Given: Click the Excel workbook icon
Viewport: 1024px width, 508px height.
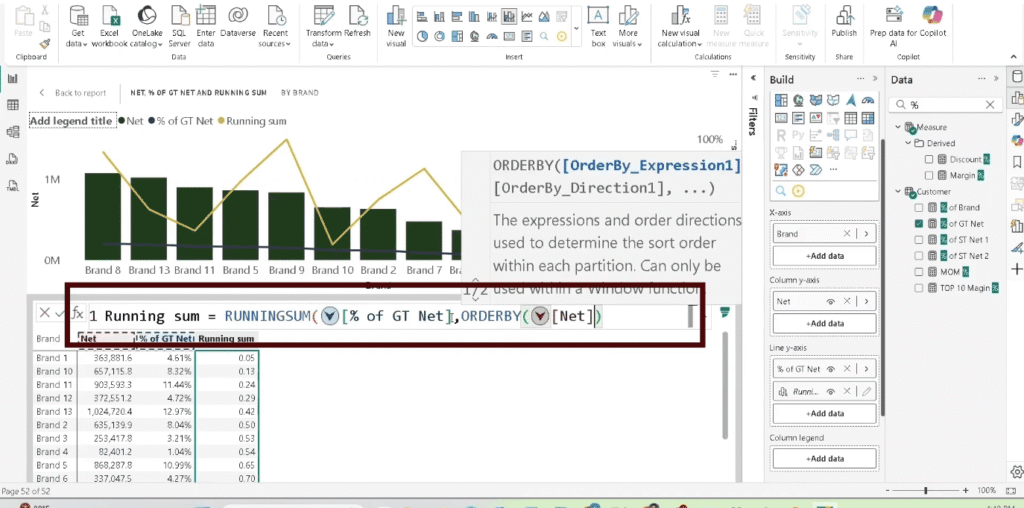Looking at the screenshot, I should [x=109, y=15].
